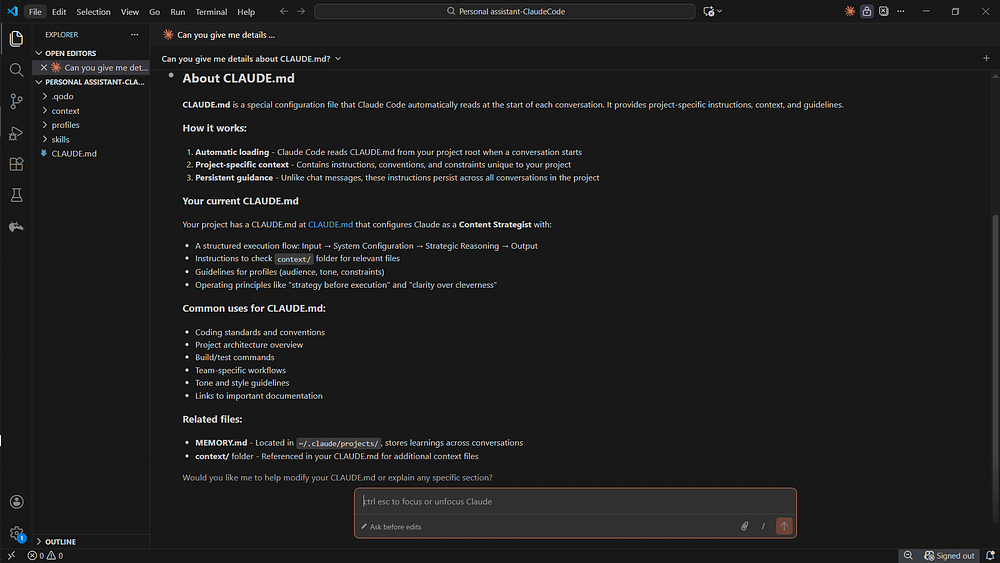Open the Selection menu
This screenshot has width=1000, height=563.
[x=93, y=11]
